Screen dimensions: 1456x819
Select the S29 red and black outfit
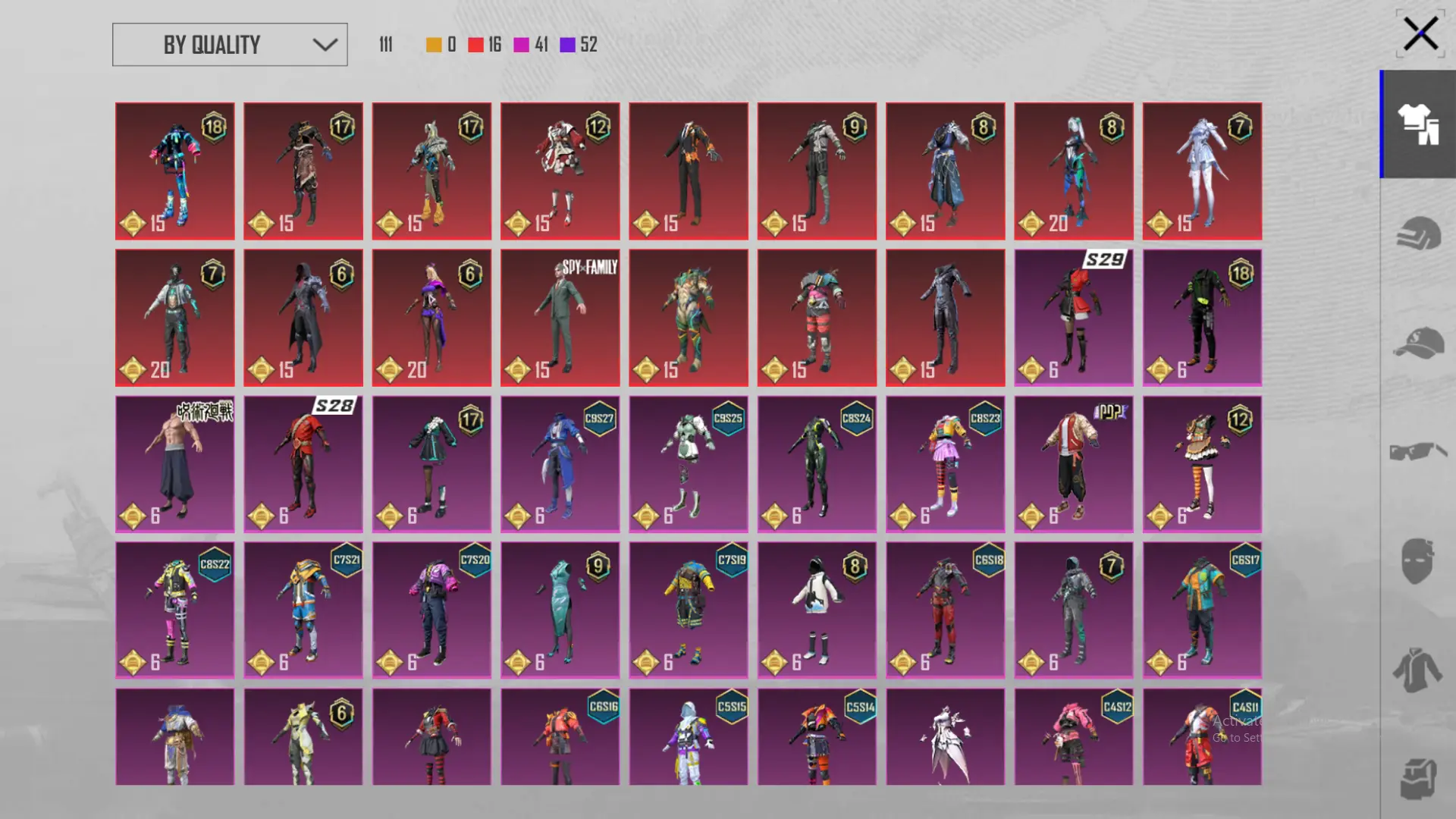[x=1073, y=318]
